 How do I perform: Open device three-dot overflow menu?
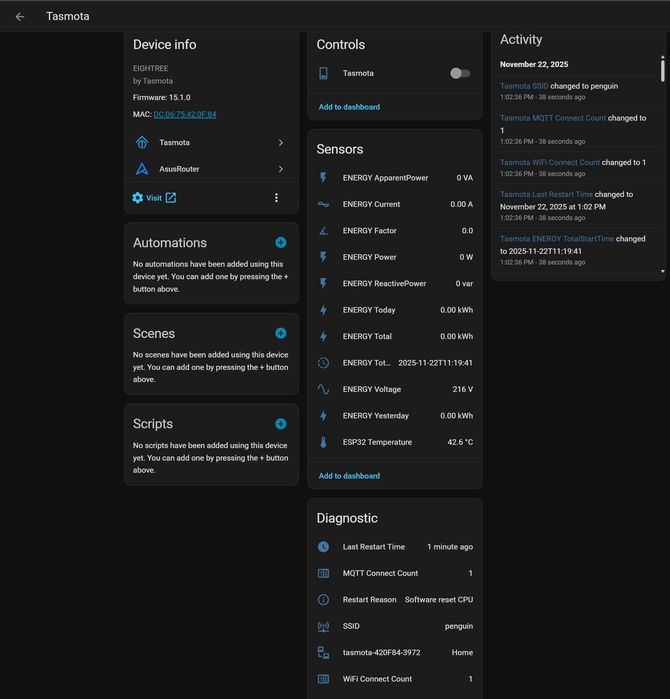pyautogui.click(x=277, y=198)
